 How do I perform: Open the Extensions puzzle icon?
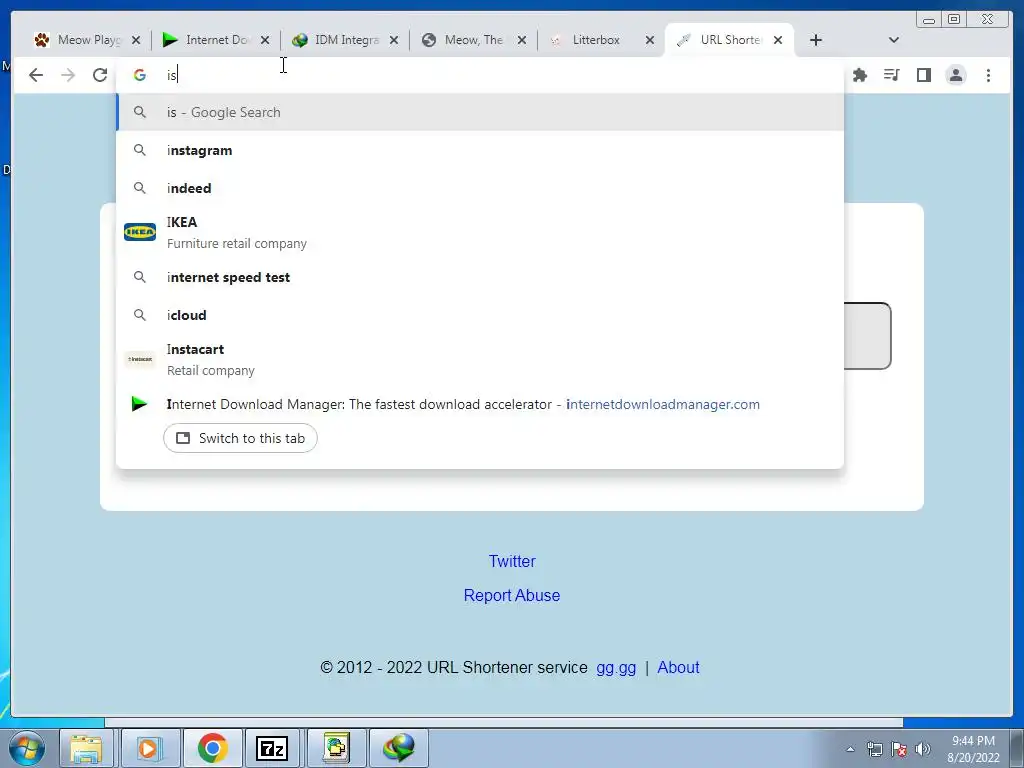point(860,75)
